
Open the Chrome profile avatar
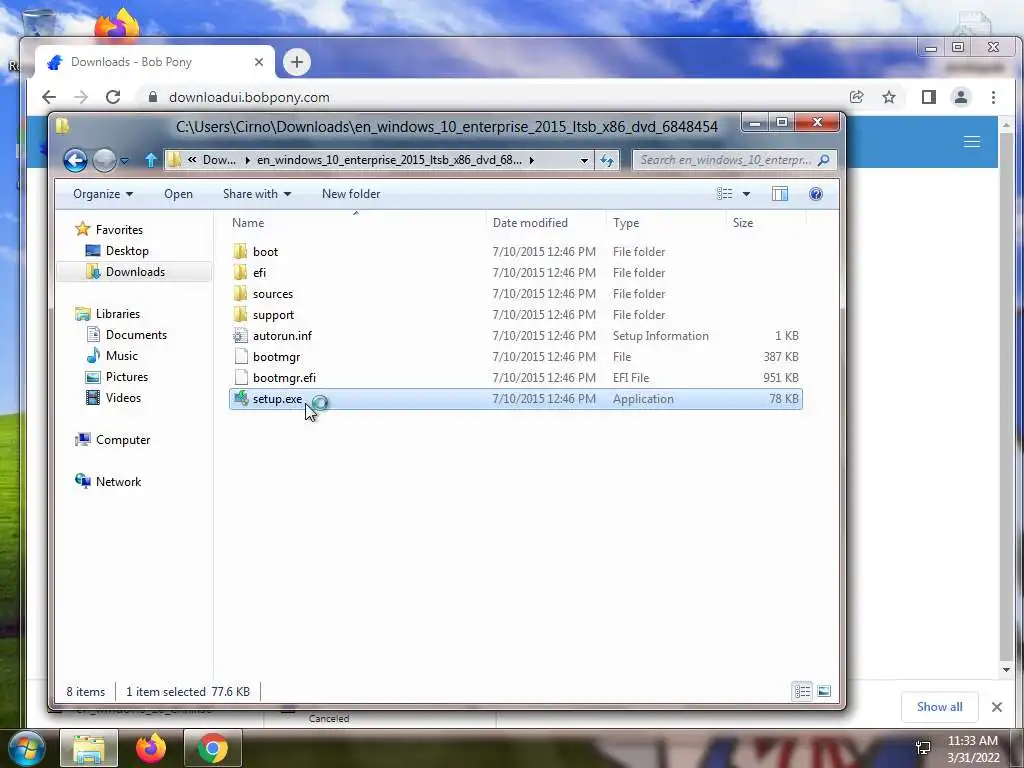[x=961, y=97]
